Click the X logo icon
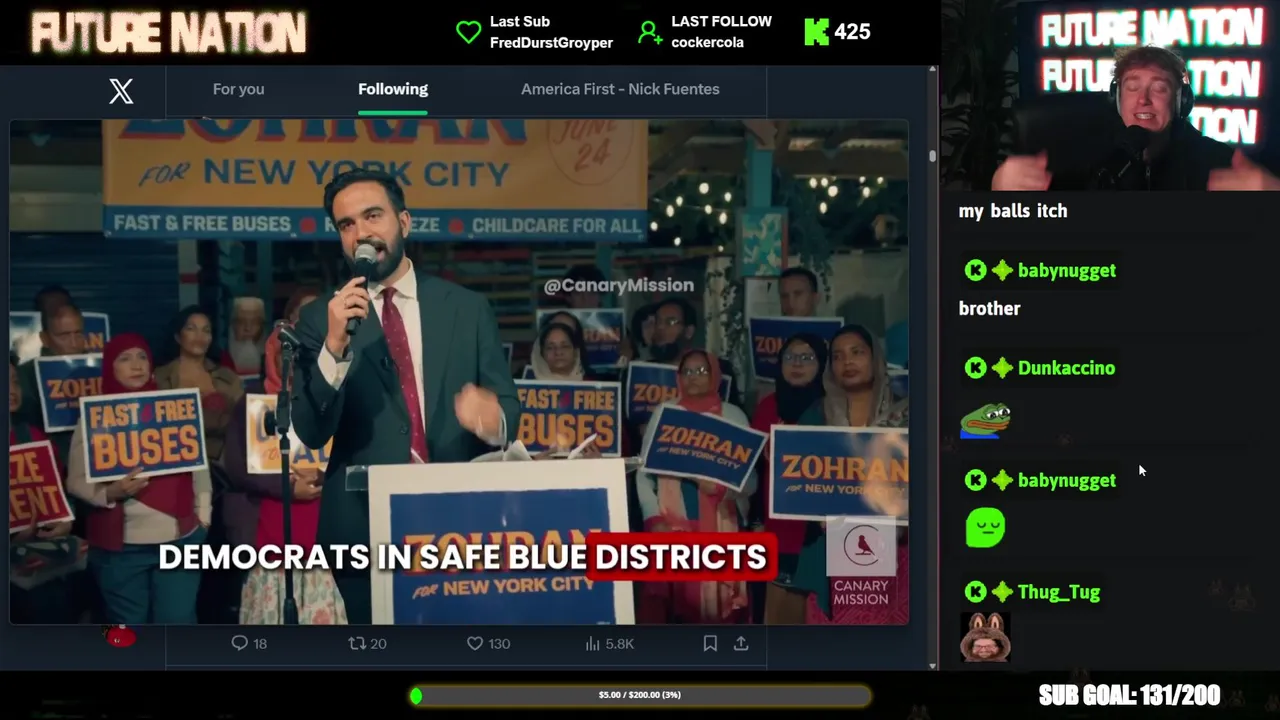 pos(121,91)
